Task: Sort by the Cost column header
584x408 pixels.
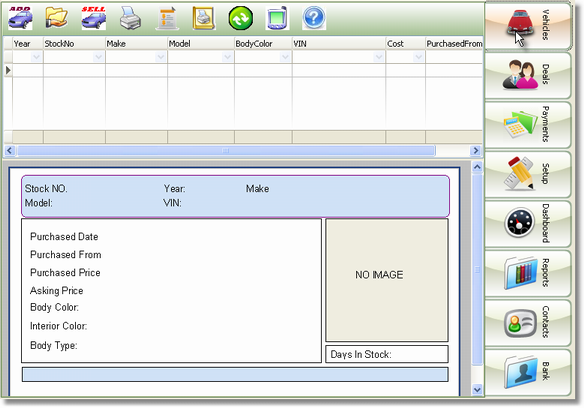Action: [x=406, y=44]
